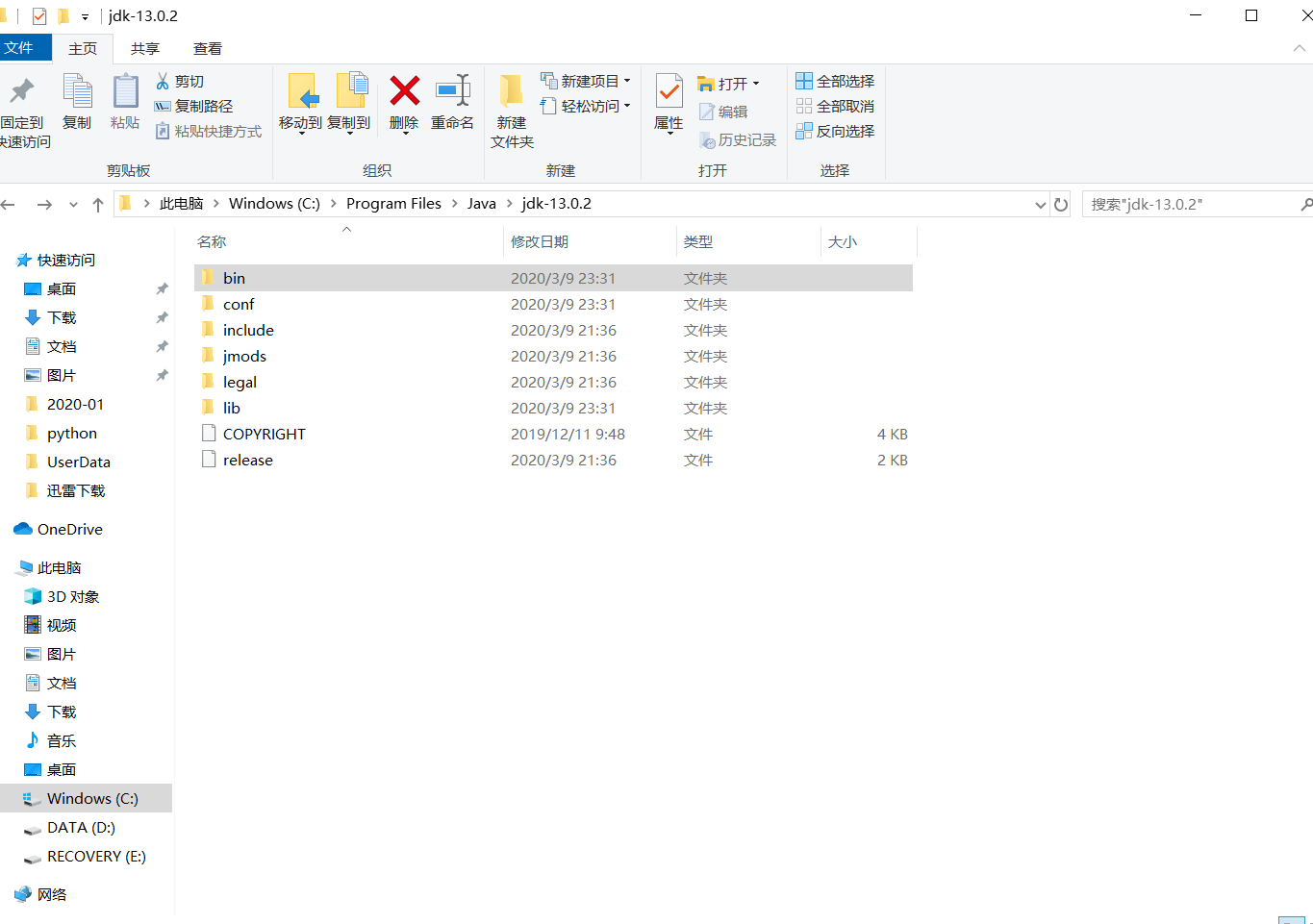Expand the breadcrumb arrow after Java
The height and width of the screenshot is (924, 1313).
pos(509,204)
